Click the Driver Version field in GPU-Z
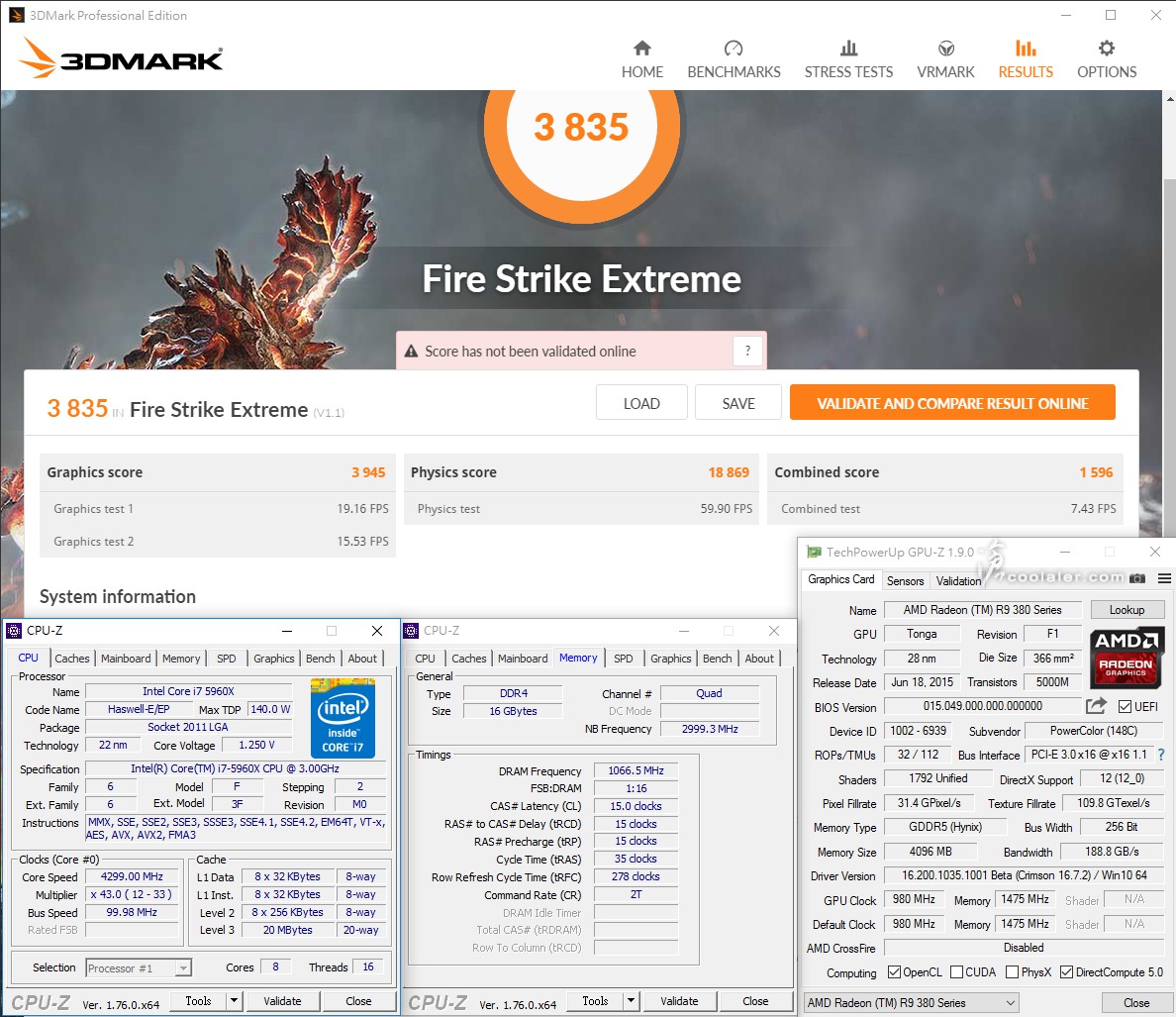The image size is (1176, 1017). pos(1023,875)
